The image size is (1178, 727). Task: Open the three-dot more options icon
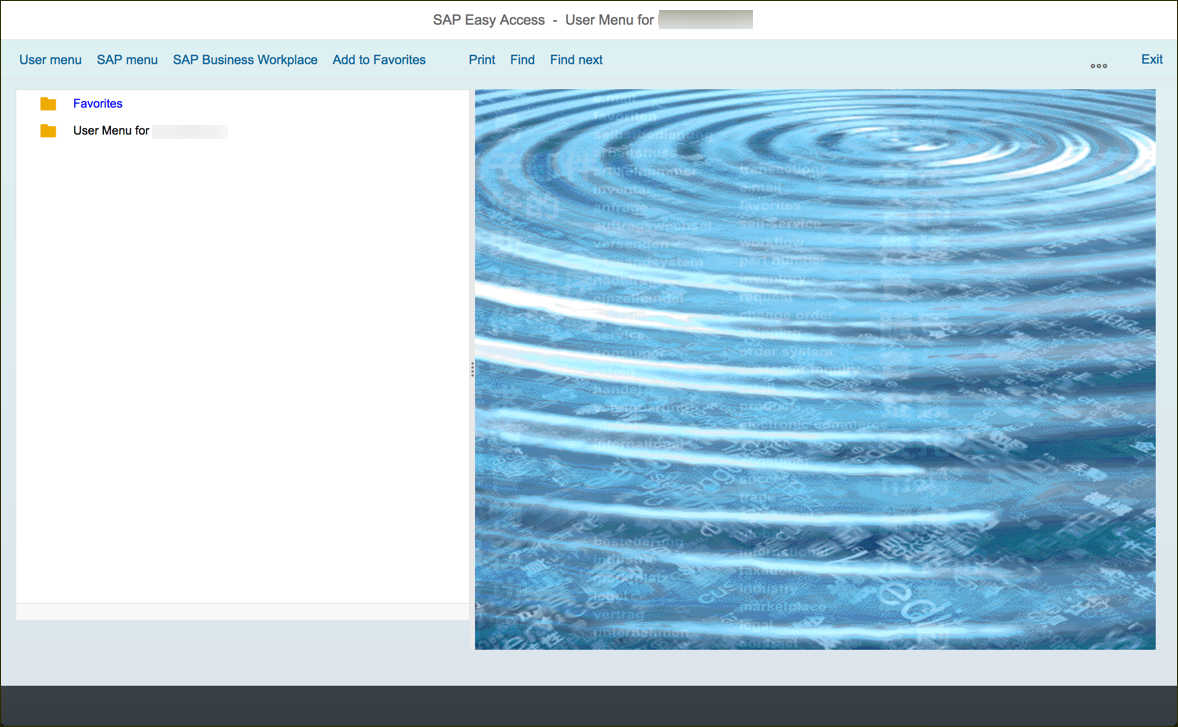1098,66
